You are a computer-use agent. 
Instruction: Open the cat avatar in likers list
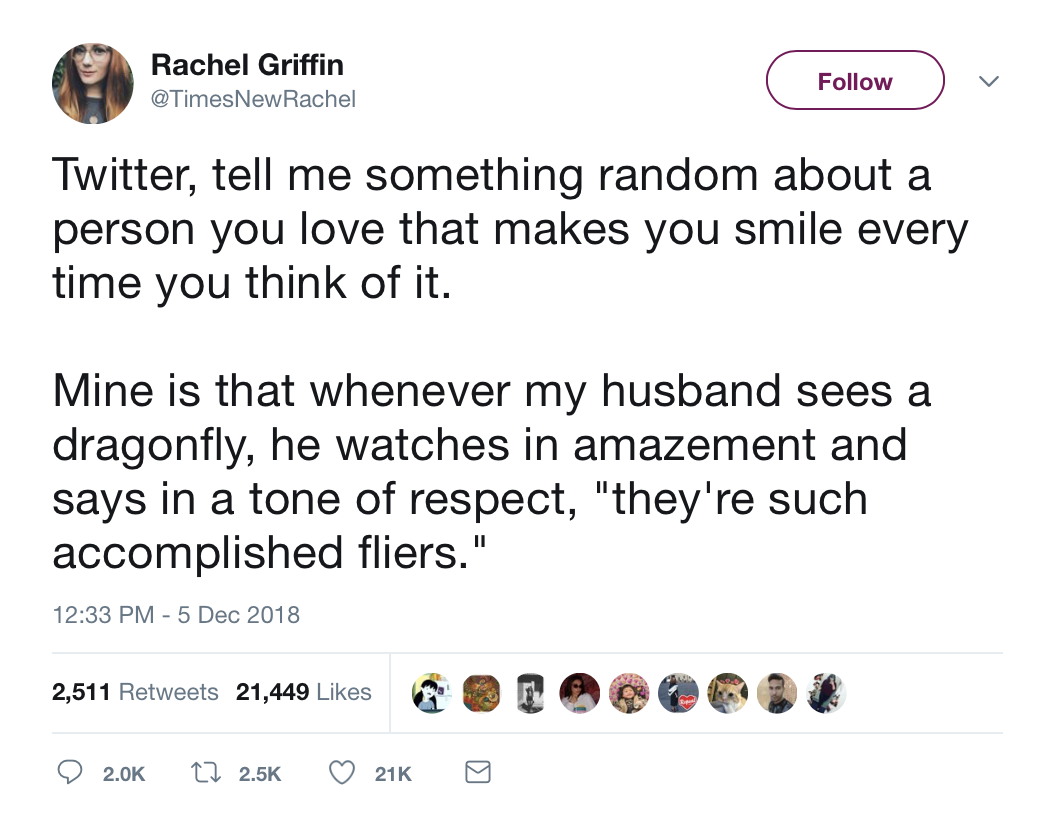pyautogui.click(x=728, y=692)
